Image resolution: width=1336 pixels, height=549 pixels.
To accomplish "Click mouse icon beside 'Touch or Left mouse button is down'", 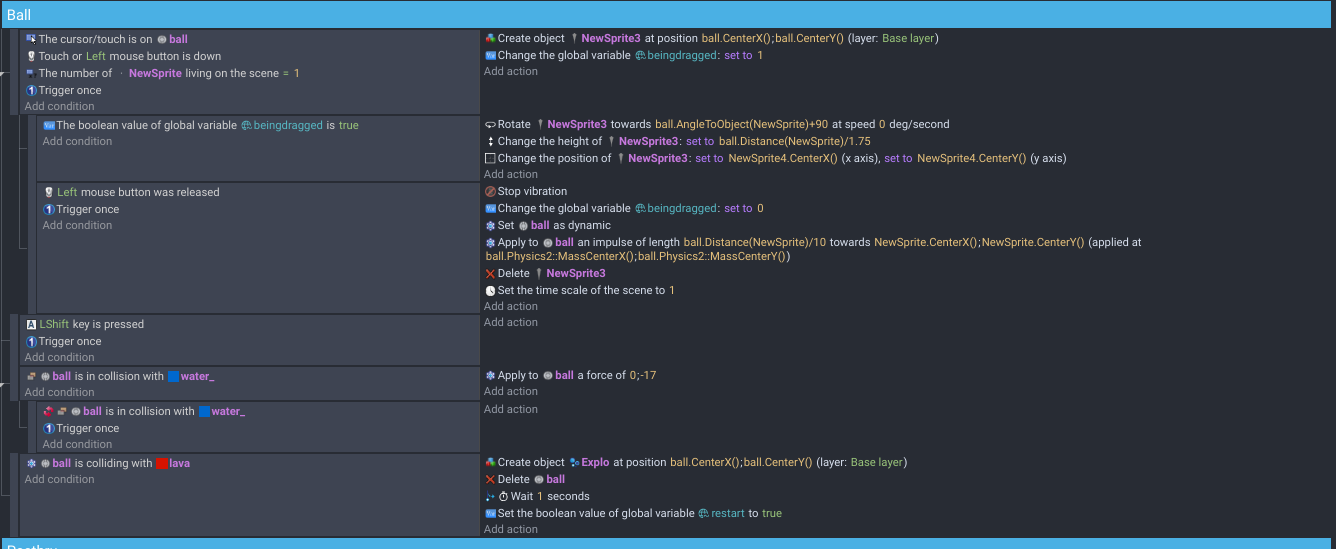I will [x=31, y=56].
